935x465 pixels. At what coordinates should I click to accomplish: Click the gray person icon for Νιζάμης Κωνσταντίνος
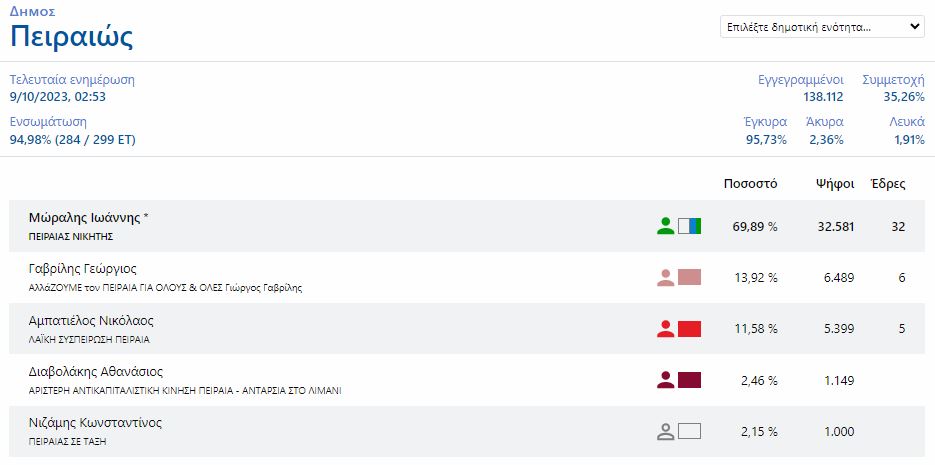666,432
